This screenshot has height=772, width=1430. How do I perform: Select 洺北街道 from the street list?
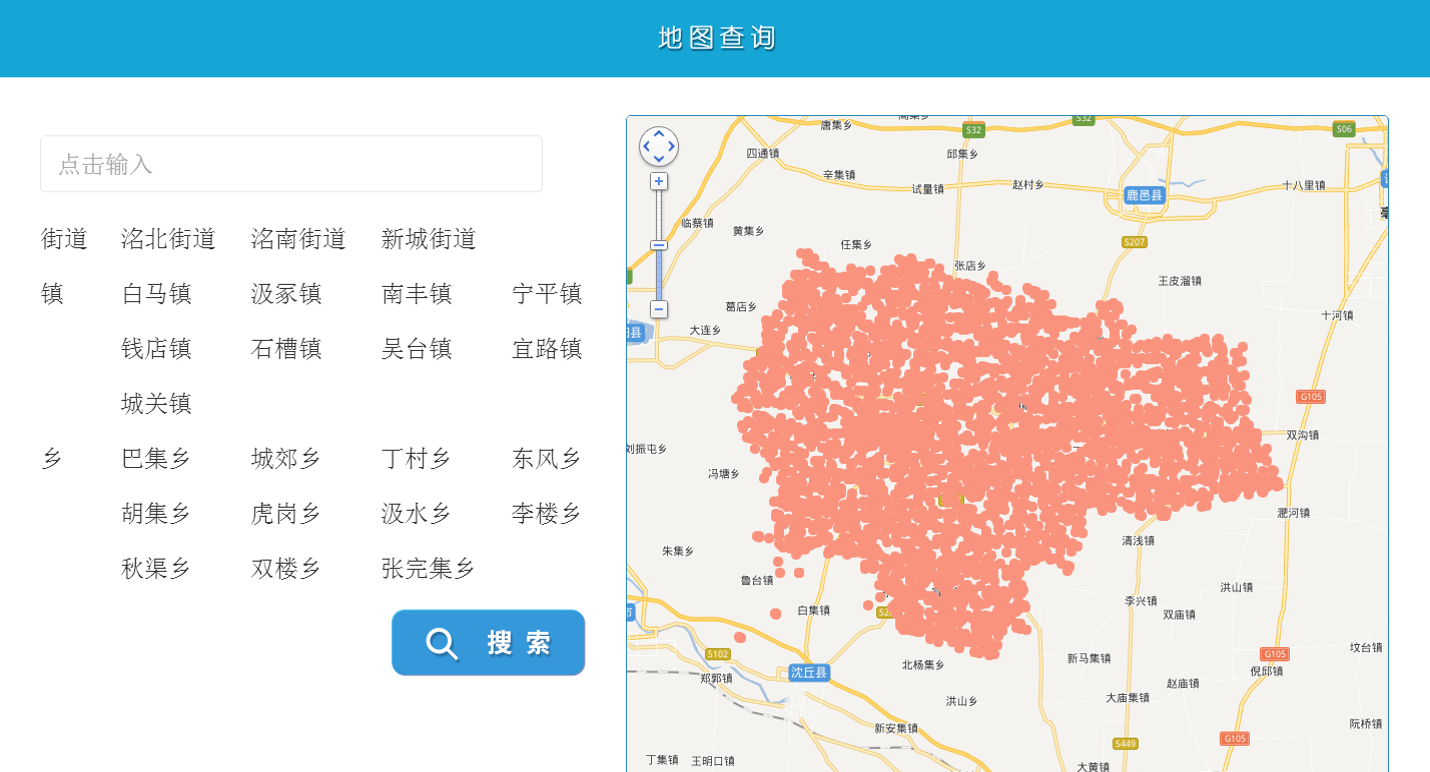pos(168,239)
